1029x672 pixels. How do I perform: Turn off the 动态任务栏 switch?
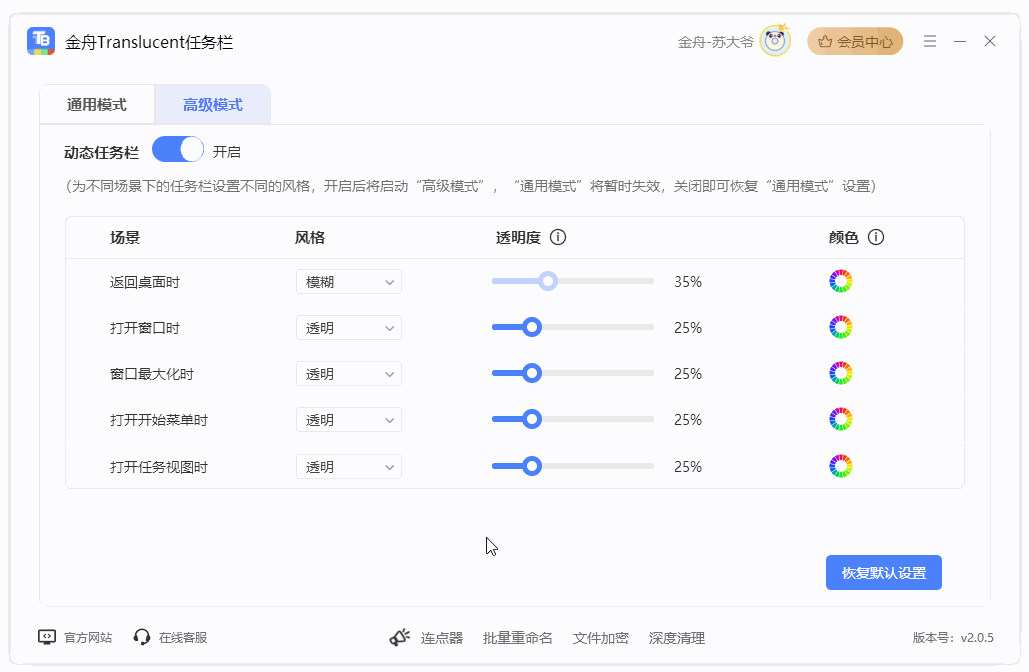click(x=178, y=151)
